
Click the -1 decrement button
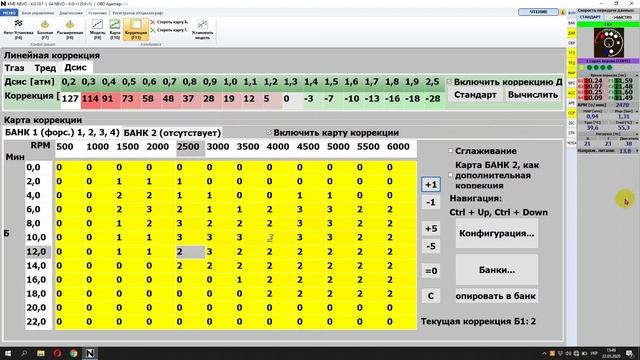431,202
